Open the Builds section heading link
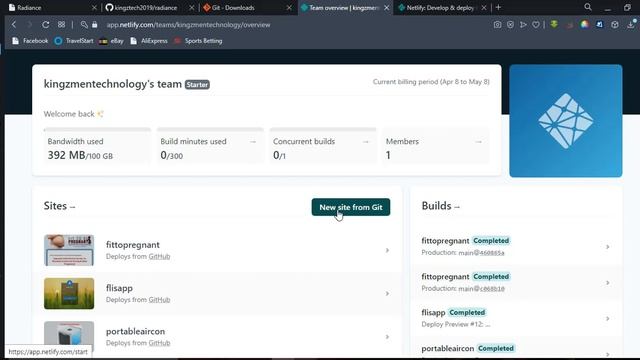The width and height of the screenshot is (640, 360). click(440, 206)
